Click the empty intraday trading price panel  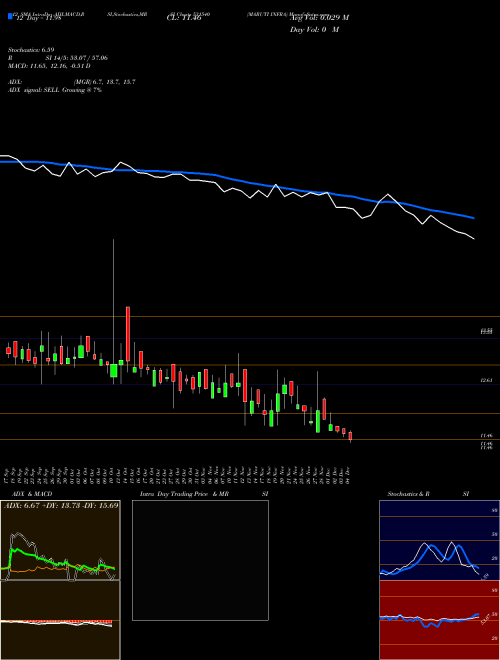click(200, 560)
